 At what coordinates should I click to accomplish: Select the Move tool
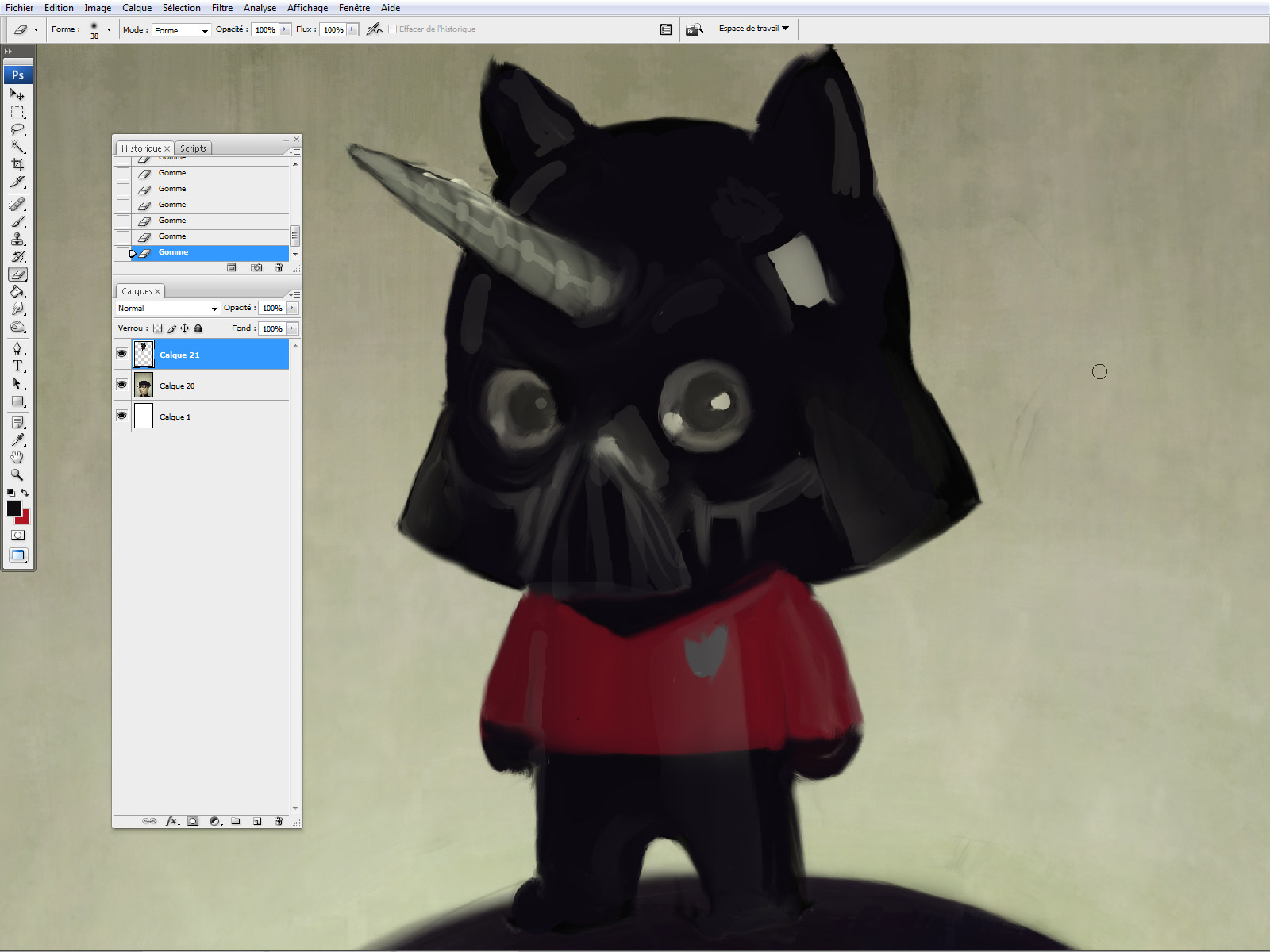[x=17, y=94]
